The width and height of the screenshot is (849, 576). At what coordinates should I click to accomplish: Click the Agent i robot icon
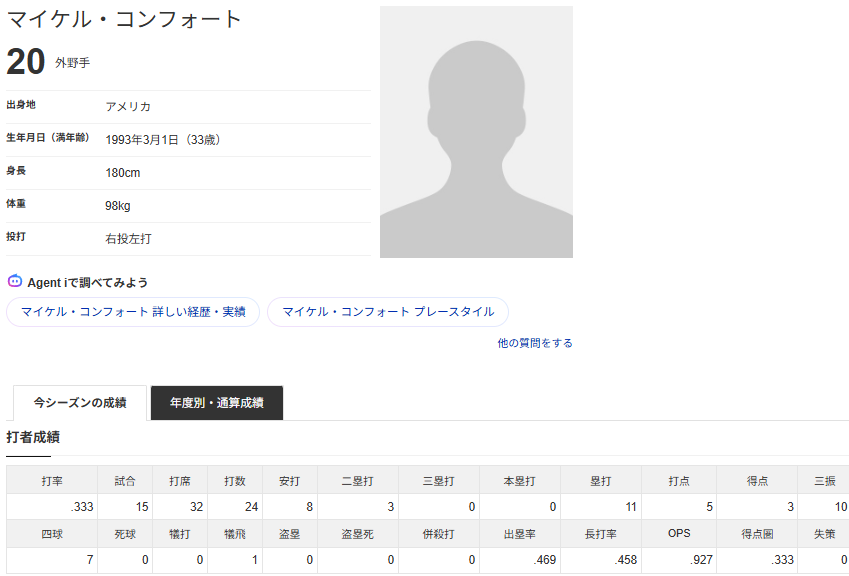[x=15, y=282]
